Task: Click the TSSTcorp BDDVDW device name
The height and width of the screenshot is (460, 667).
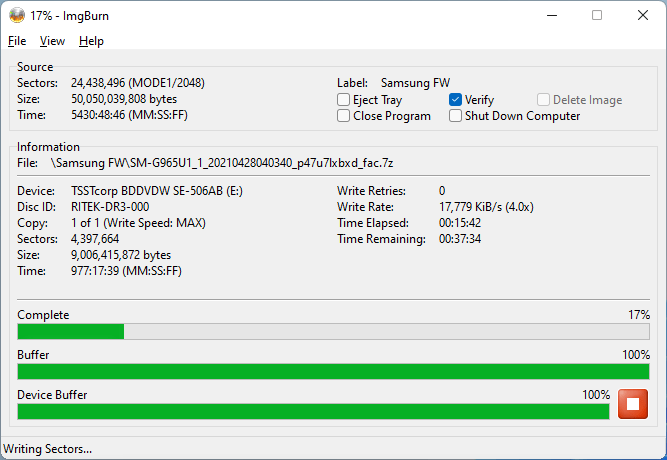Action: pos(139,190)
